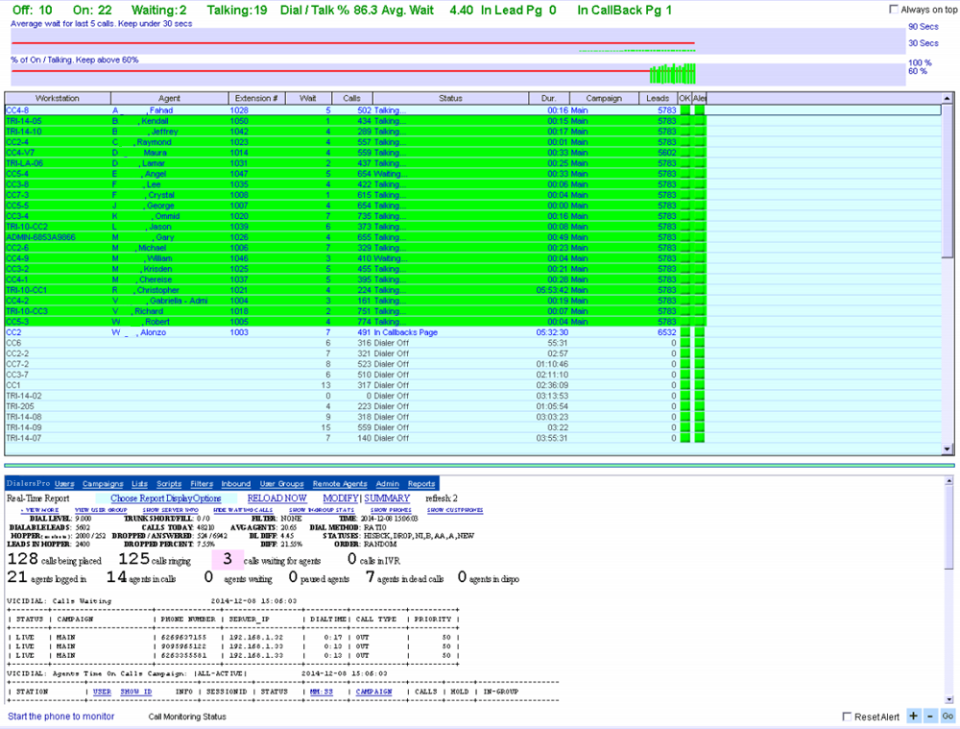This screenshot has height=729, width=960.
Task: Click OK status square for CC4-8 row
Action: click(685, 110)
